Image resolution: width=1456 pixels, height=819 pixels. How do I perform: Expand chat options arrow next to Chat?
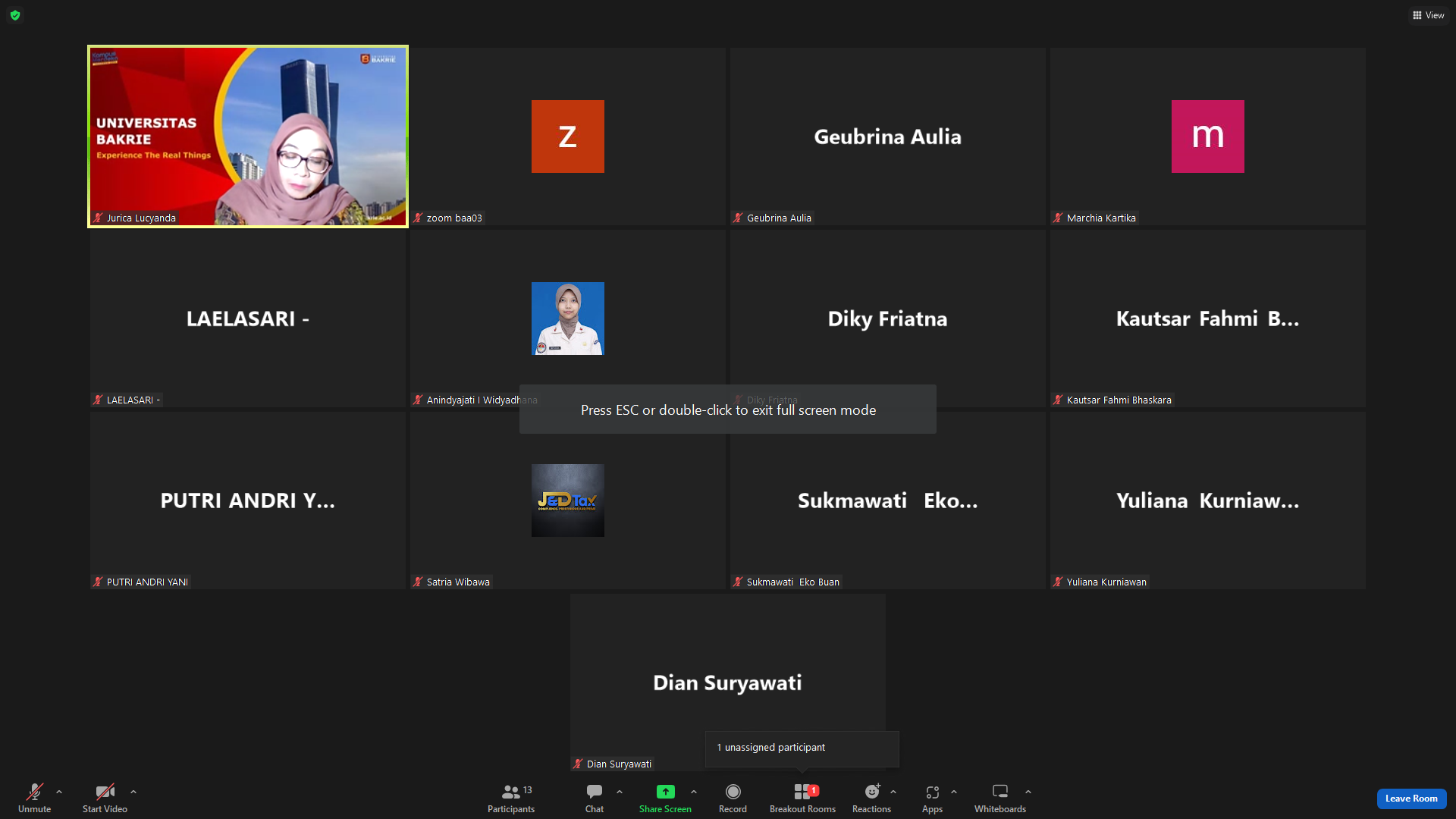620,792
